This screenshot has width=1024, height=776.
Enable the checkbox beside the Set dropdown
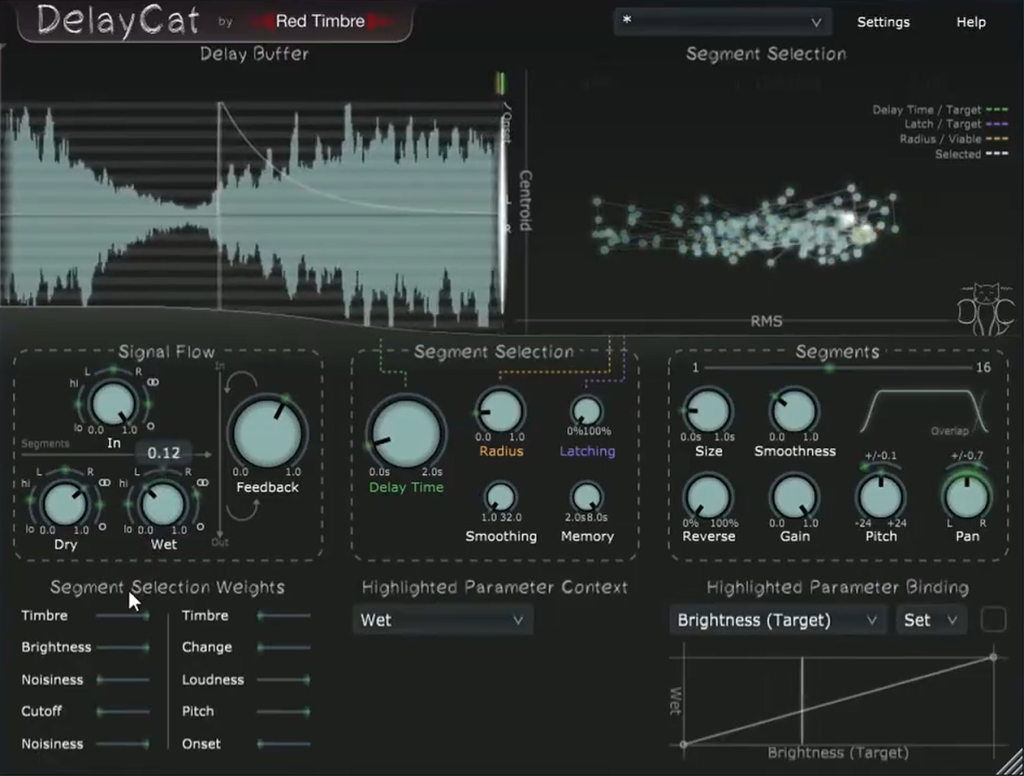tap(994, 619)
